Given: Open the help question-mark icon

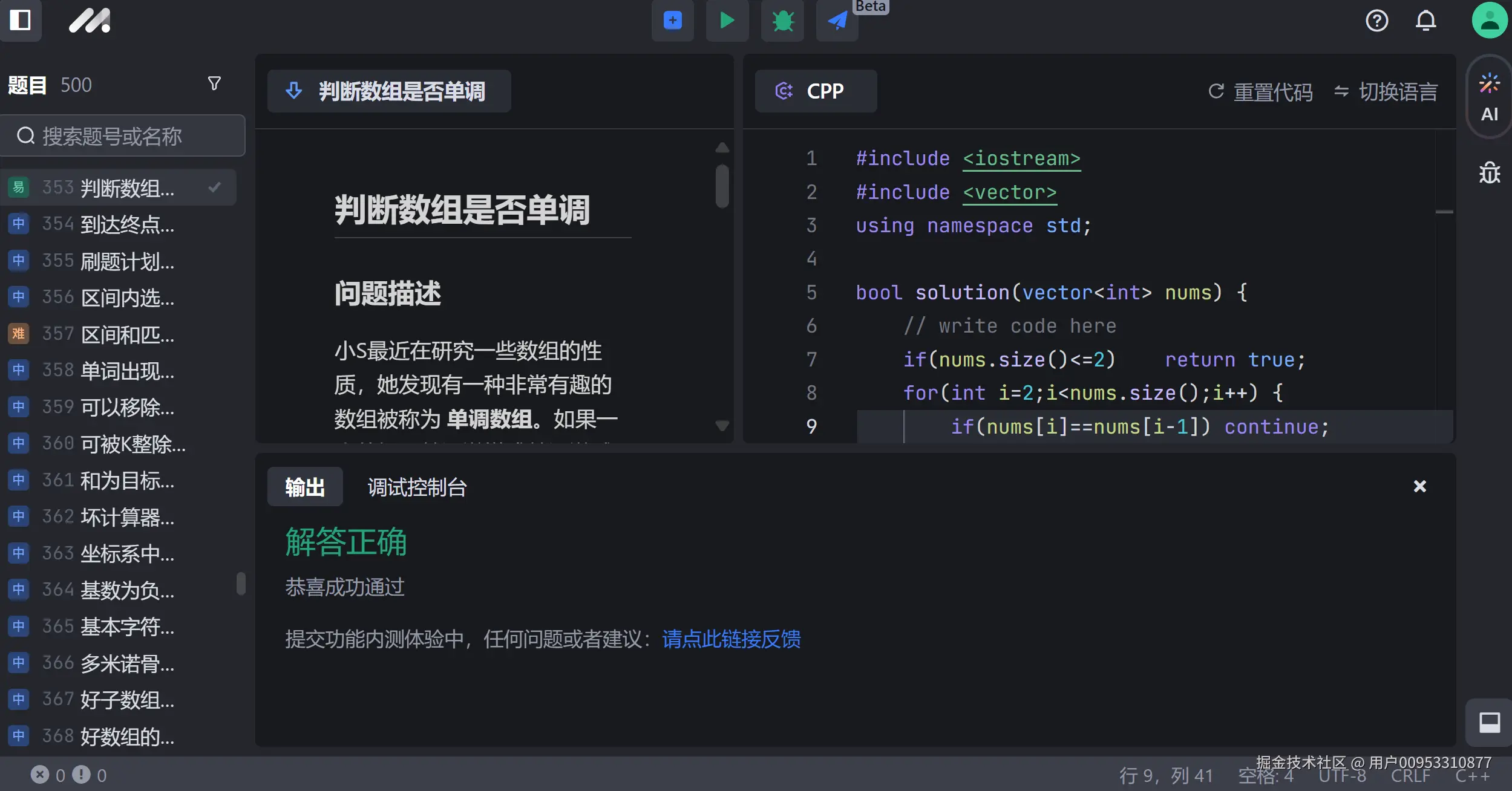Looking at the screenshot, I should click(x=1376, y=21).
